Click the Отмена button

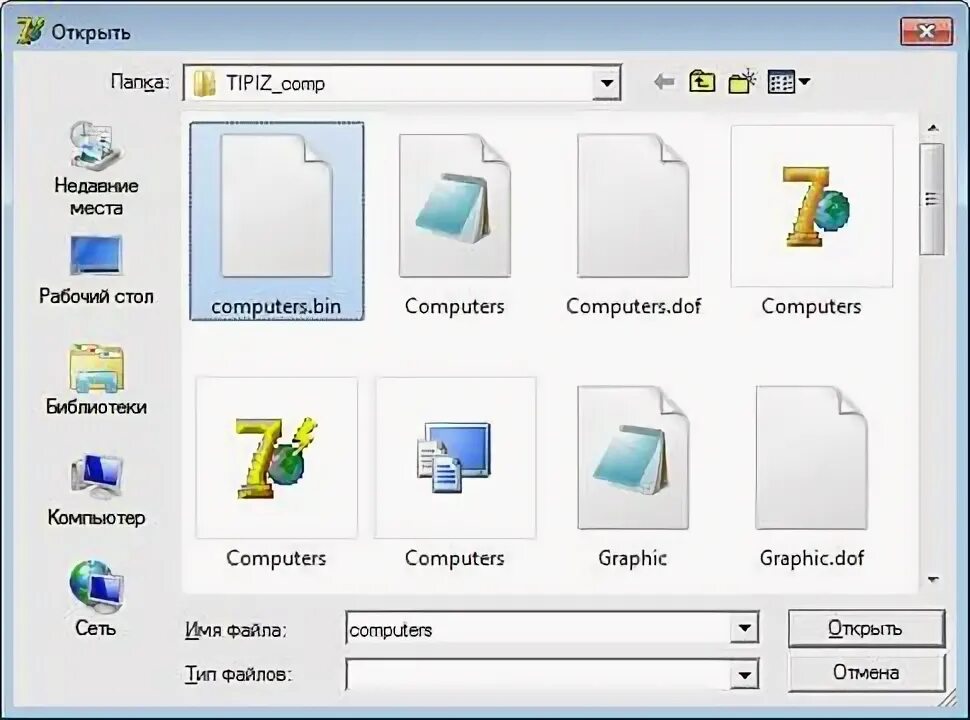tap(866, 672)
